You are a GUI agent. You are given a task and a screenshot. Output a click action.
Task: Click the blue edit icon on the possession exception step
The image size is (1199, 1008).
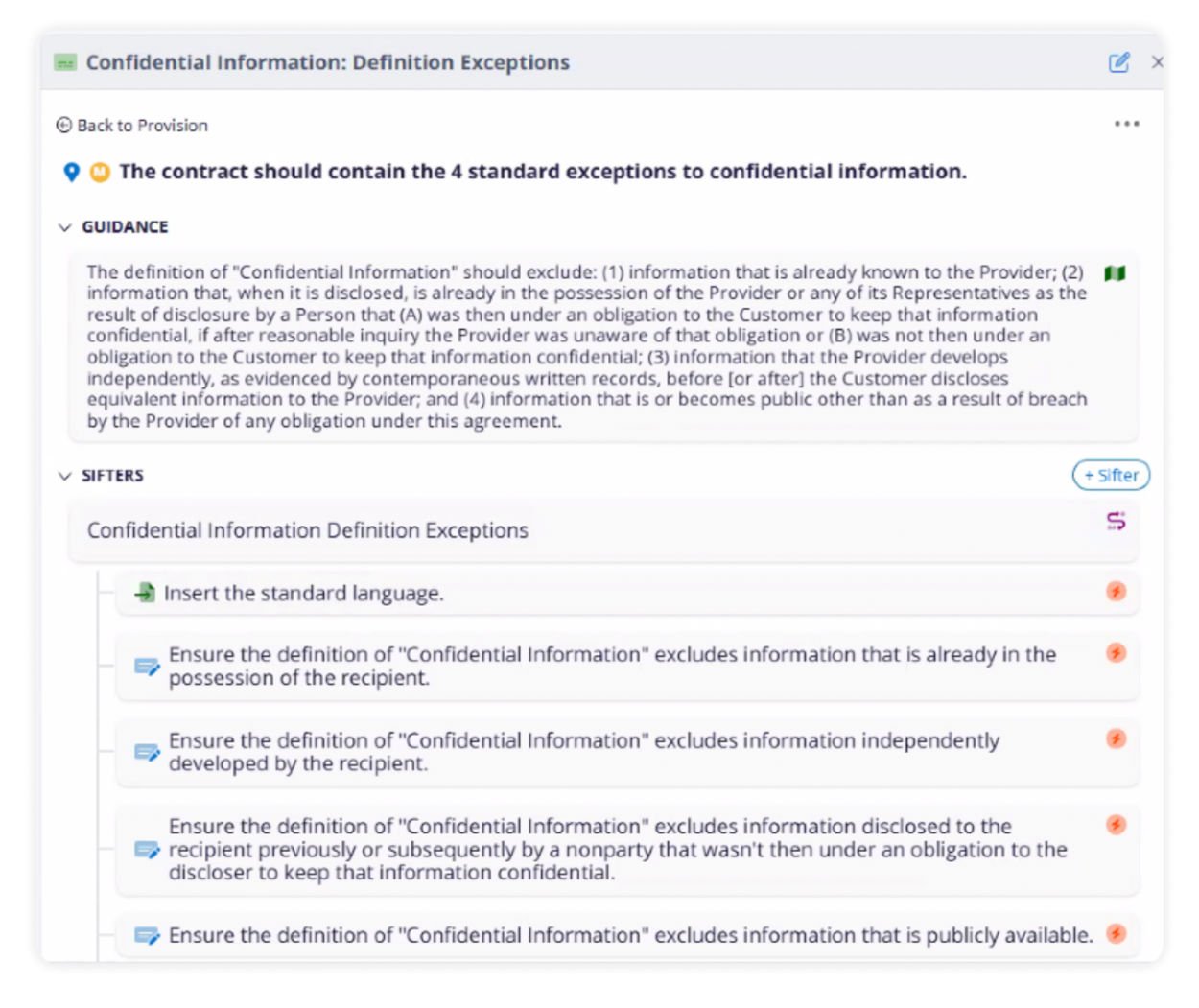[x=147, y=666]
